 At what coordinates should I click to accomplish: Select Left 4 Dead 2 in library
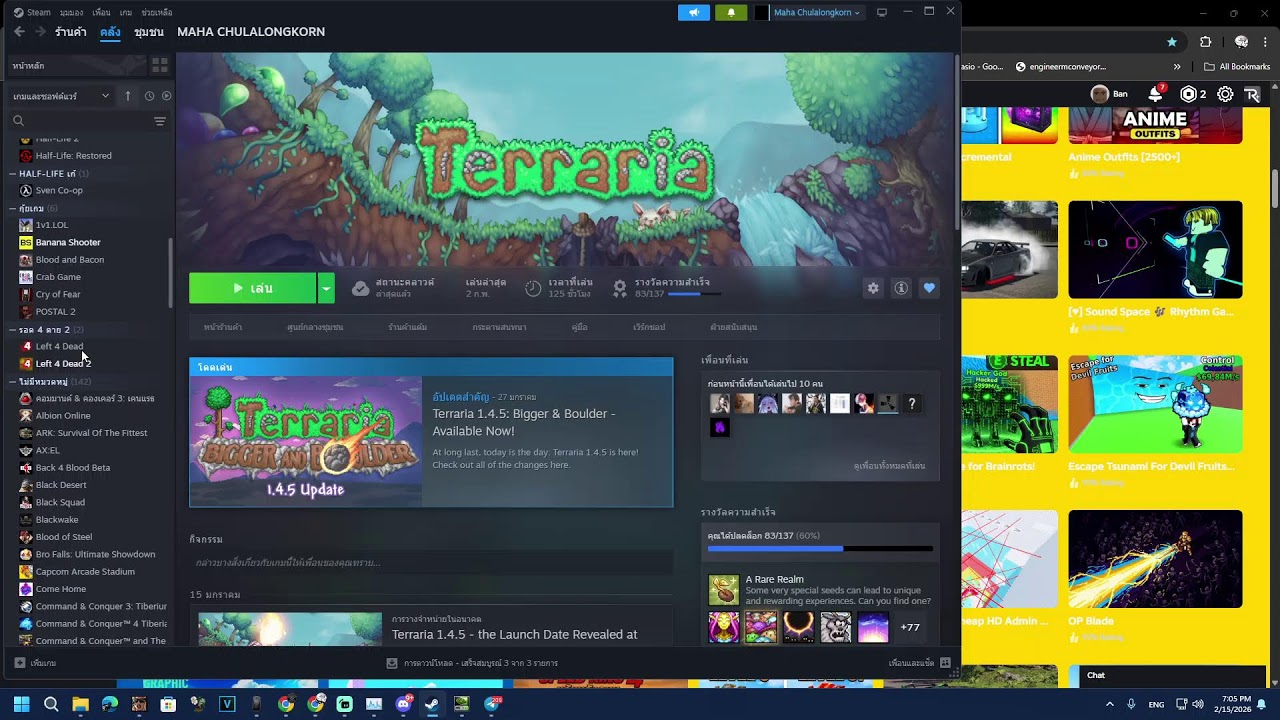[63, 363]
